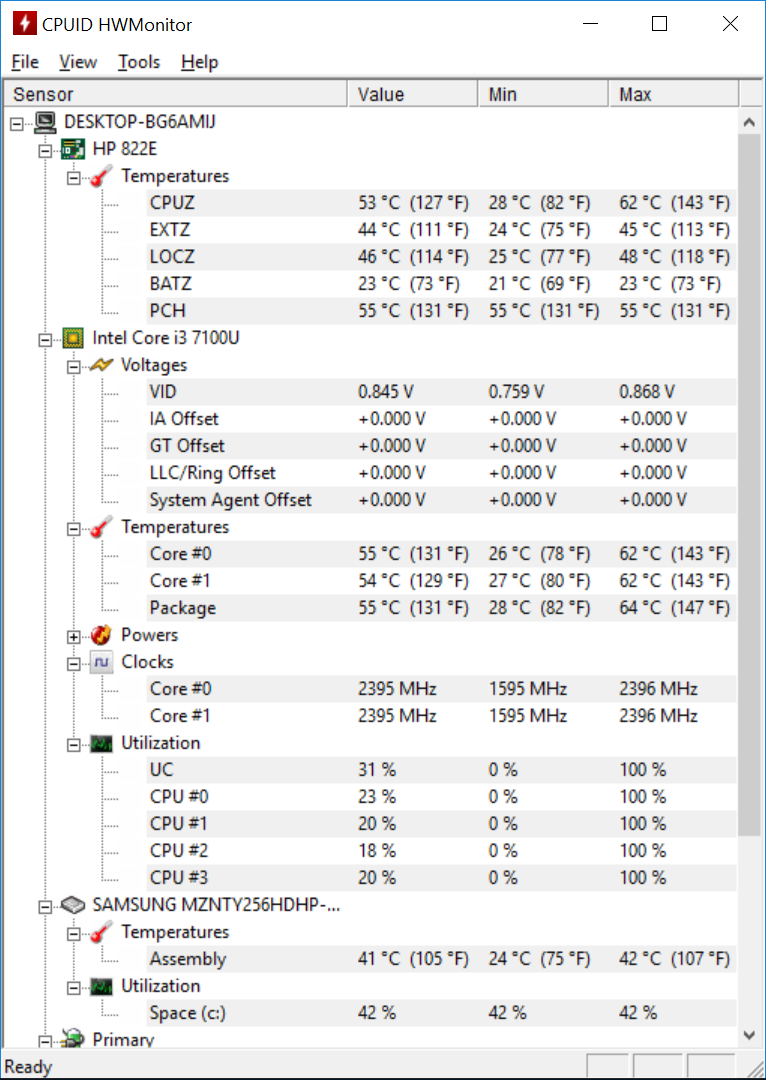Click the scrollbar down arrow
The width and height of the screenshot is (766, 1080).
click(x=749, y=1034)
